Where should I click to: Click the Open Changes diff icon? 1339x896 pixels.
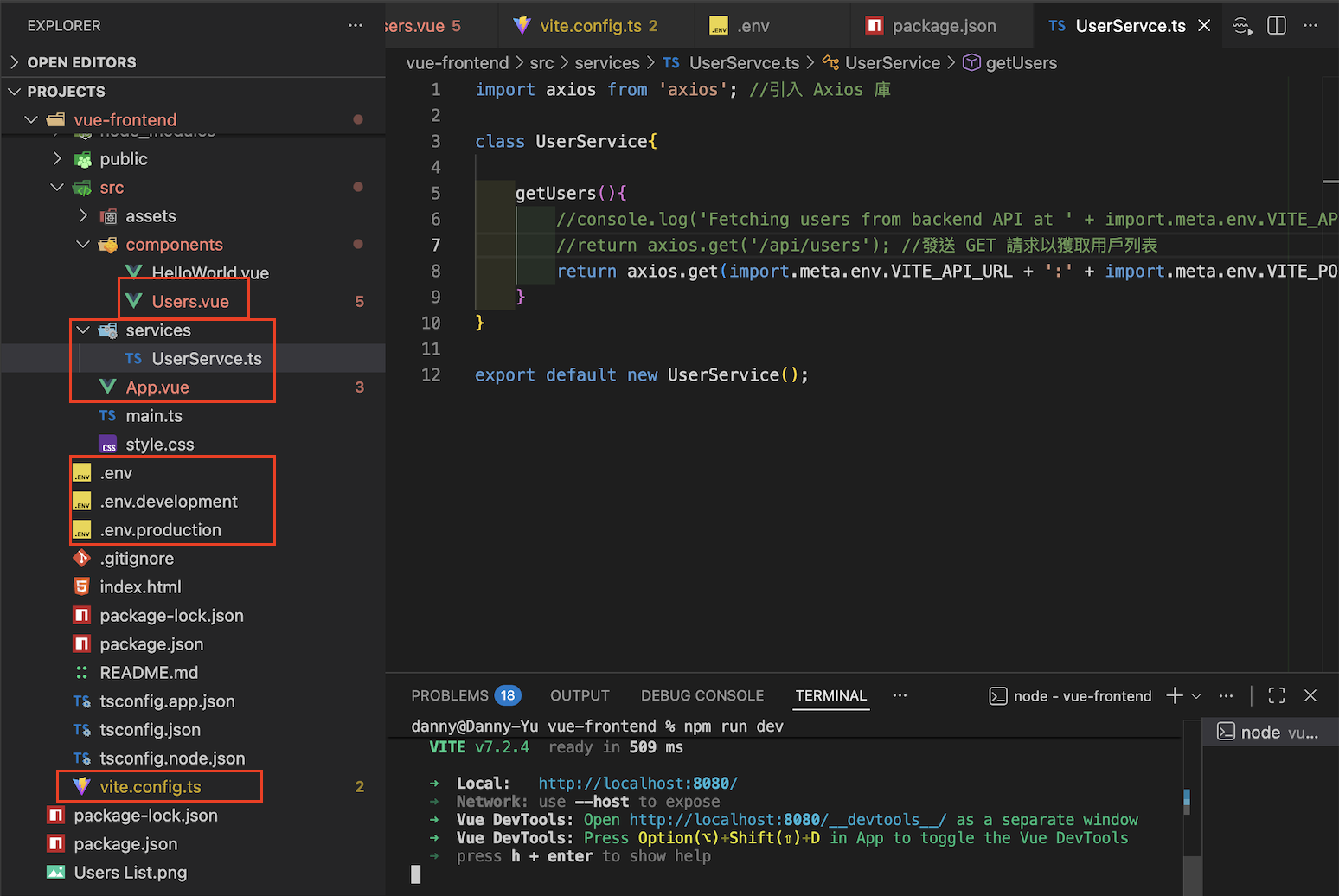point(1242,26)
